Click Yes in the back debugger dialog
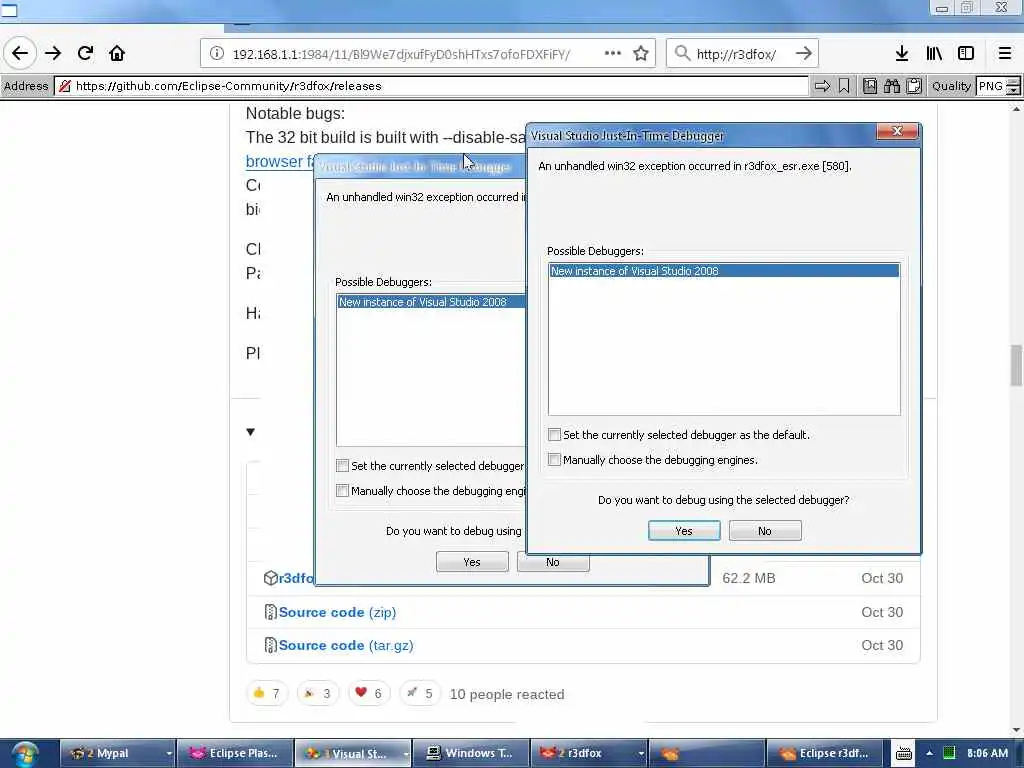Image resolution: width=1024 pixels, height=768 pixels. pos(472,562)
